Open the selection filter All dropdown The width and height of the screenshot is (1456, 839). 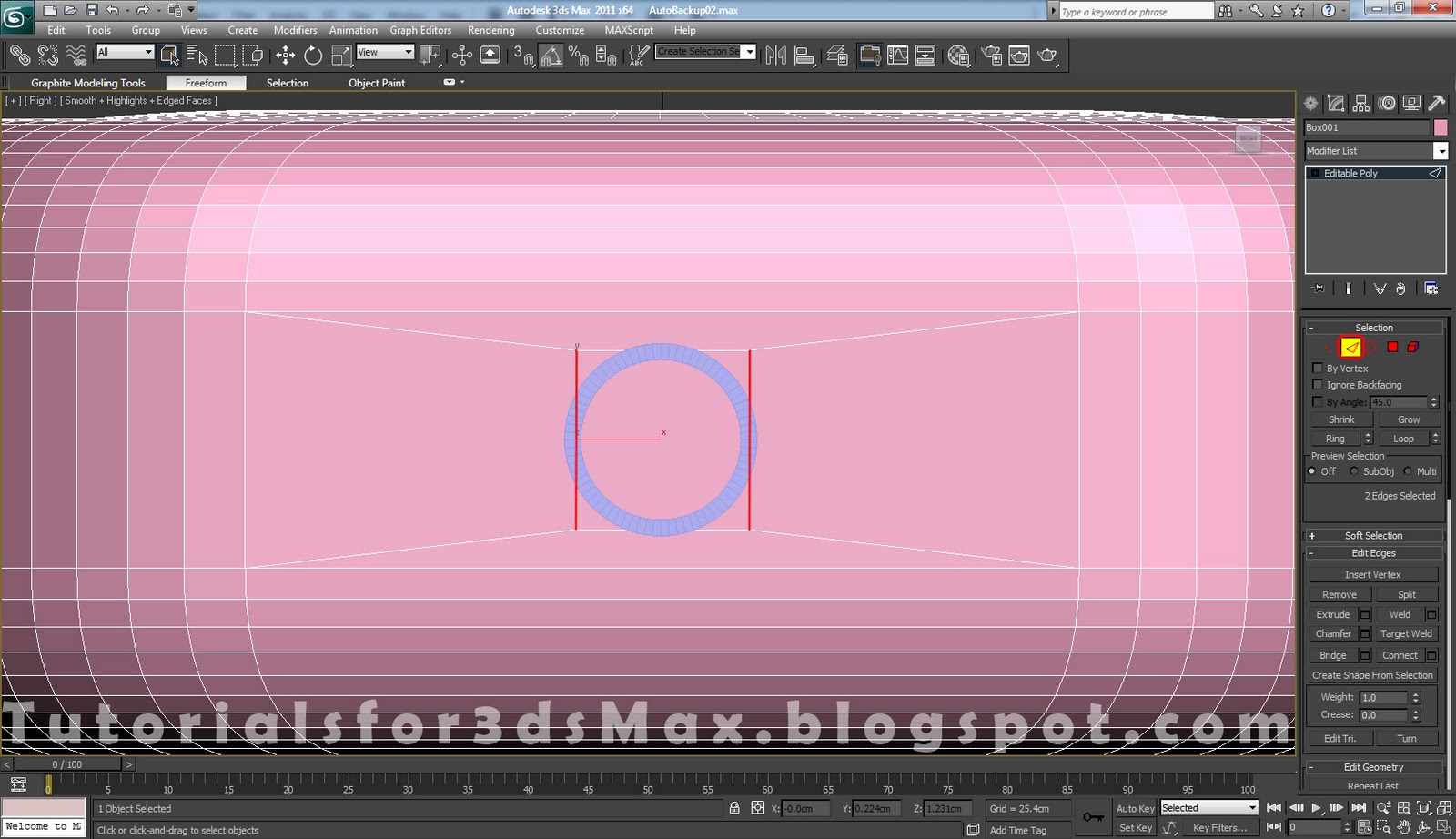126,52
